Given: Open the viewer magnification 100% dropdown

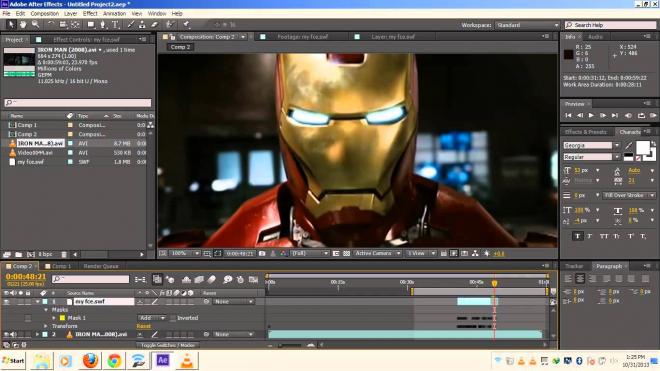Looking at the screenshot, I should point(185,254).
